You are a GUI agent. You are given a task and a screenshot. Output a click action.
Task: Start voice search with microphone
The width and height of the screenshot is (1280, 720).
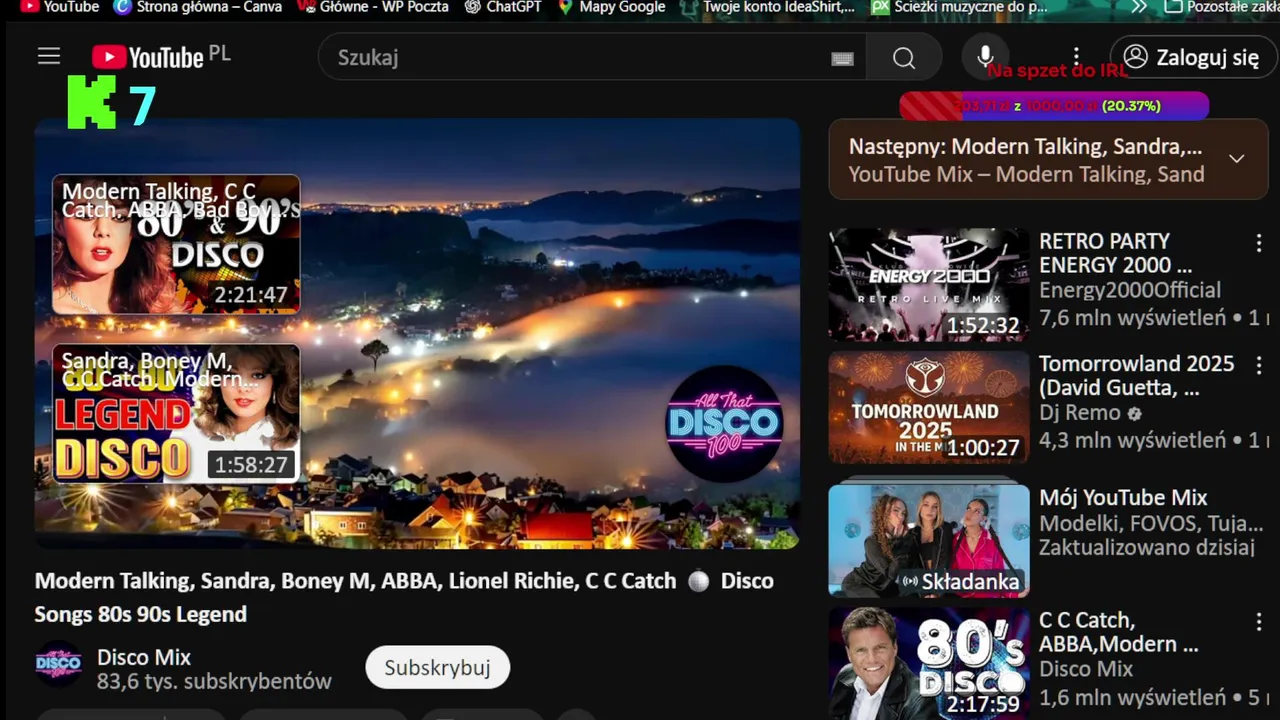(x=985, y=57)
